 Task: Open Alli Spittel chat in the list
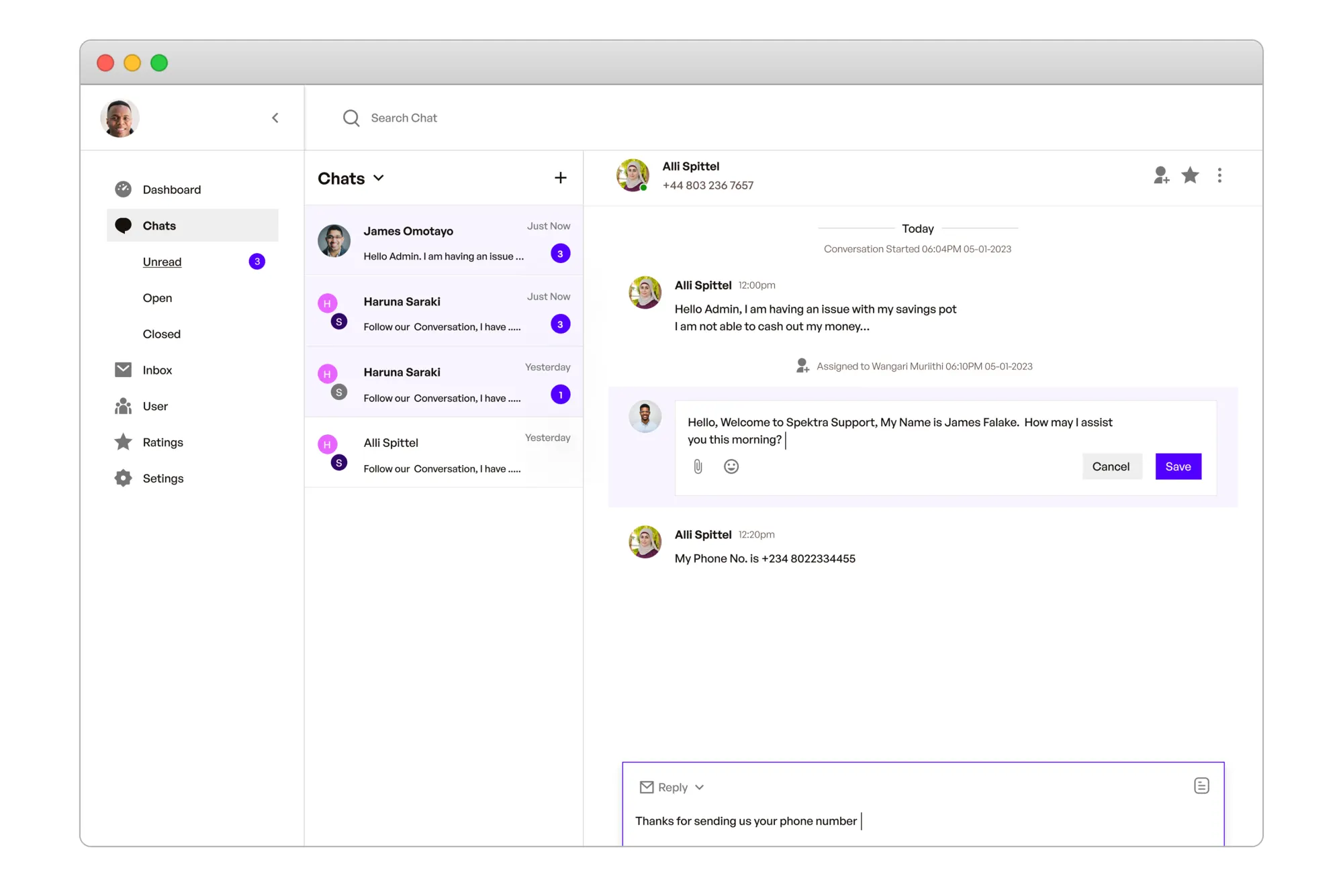coord(444,452)
